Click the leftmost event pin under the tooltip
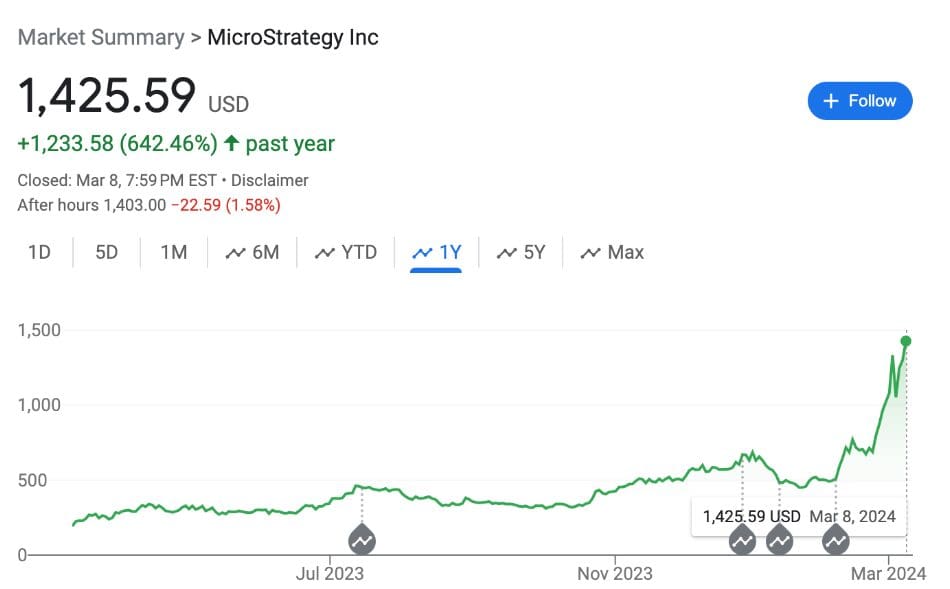The width and height of the screenshot is (950, 589). tap(742, 541)
